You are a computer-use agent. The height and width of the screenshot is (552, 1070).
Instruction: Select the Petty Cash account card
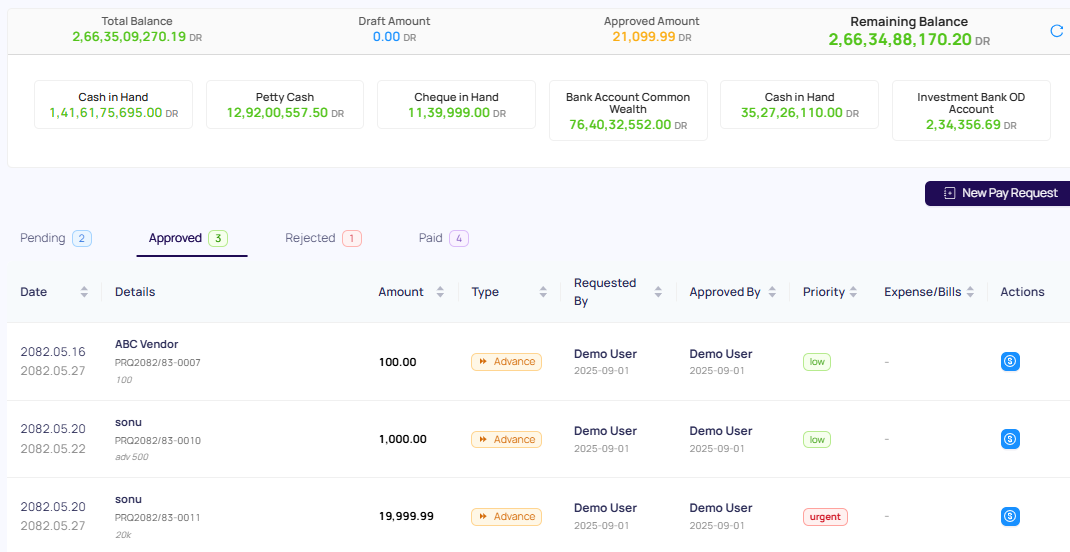(285, 105)
